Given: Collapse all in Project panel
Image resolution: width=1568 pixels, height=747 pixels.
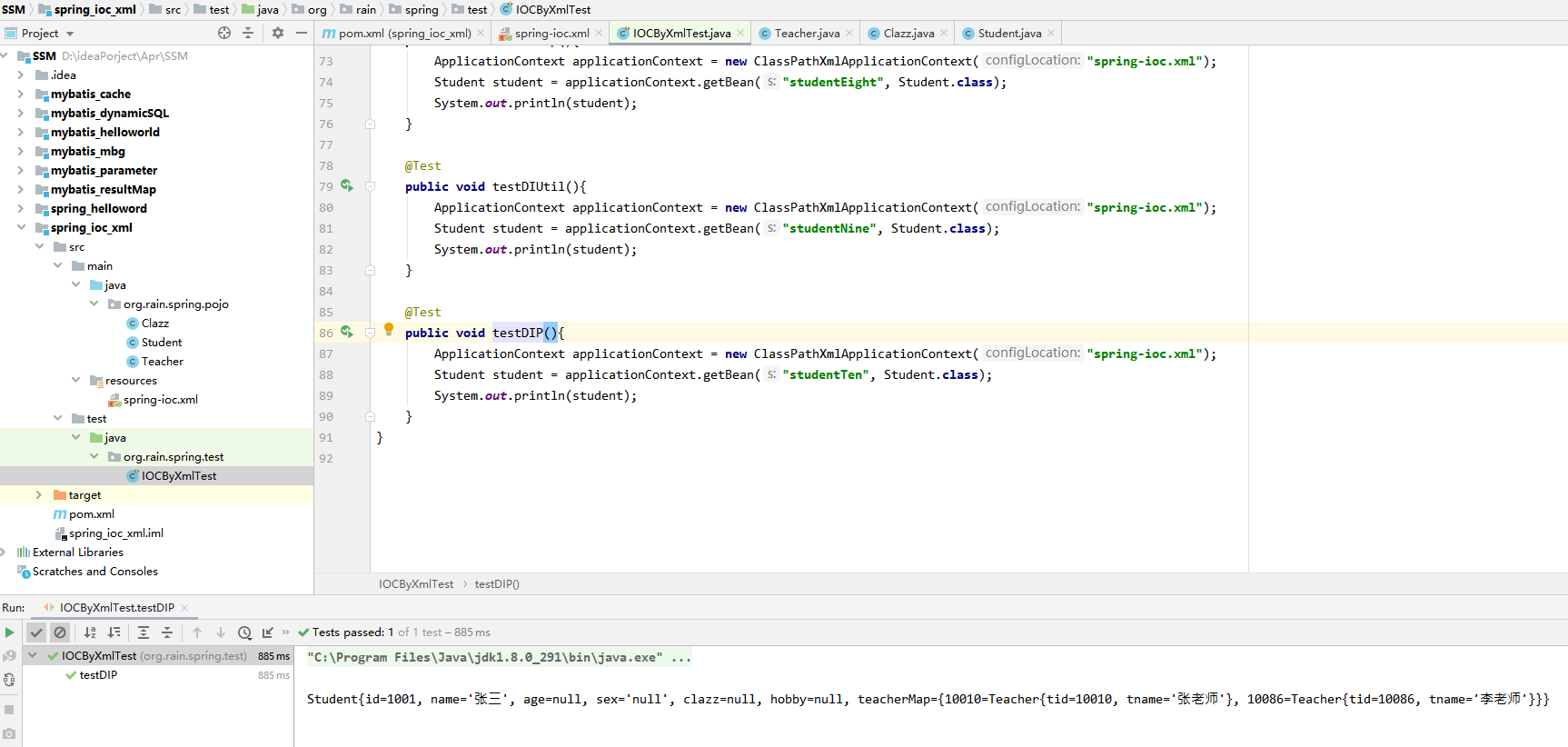Looking at the screenshot, I should (x=248, y=33).
